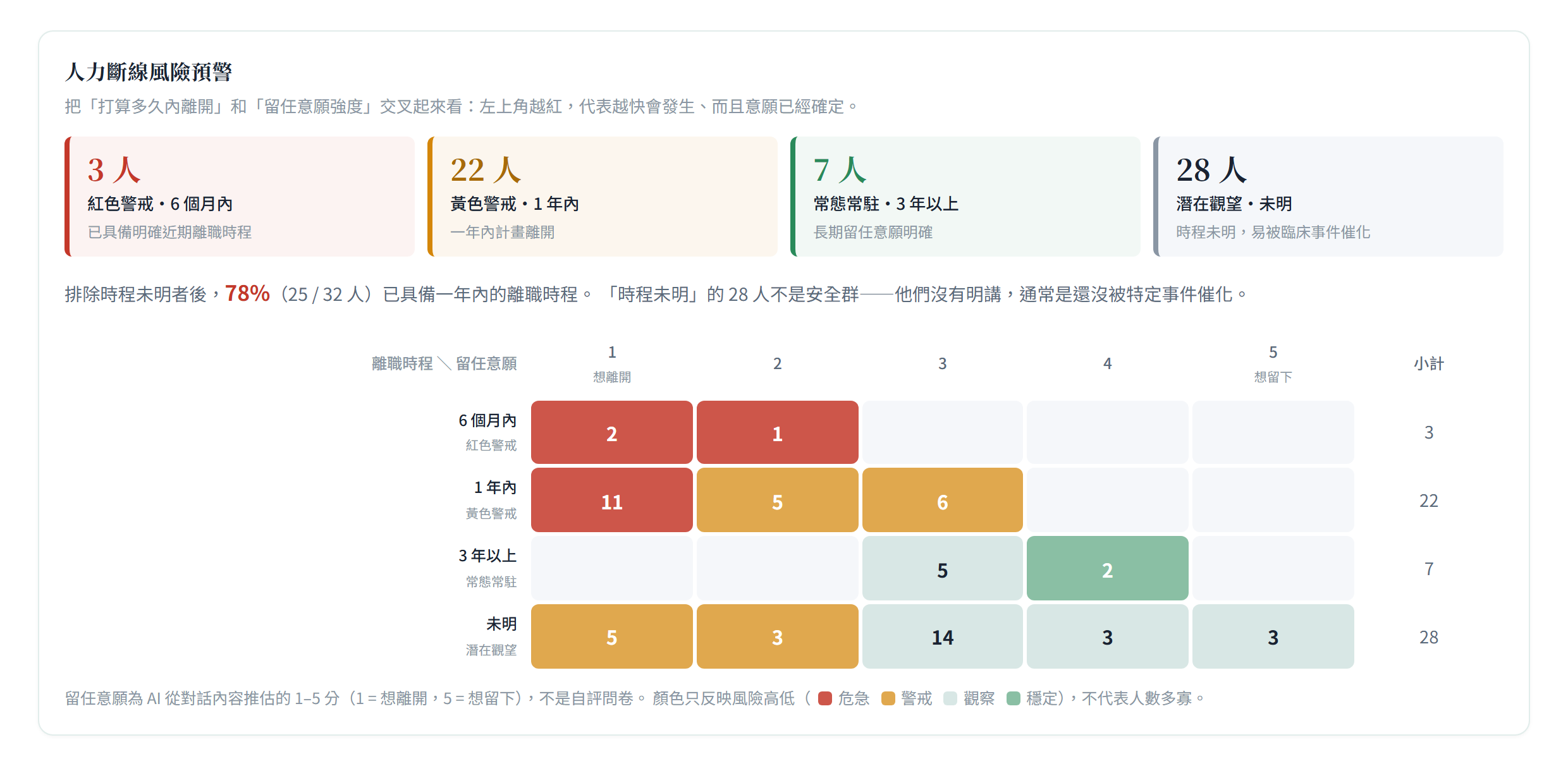This screenshot has height=766, width=1568.
Task: Click the 離職時程＼留任意願 corner header
Action: pos(444,363)
